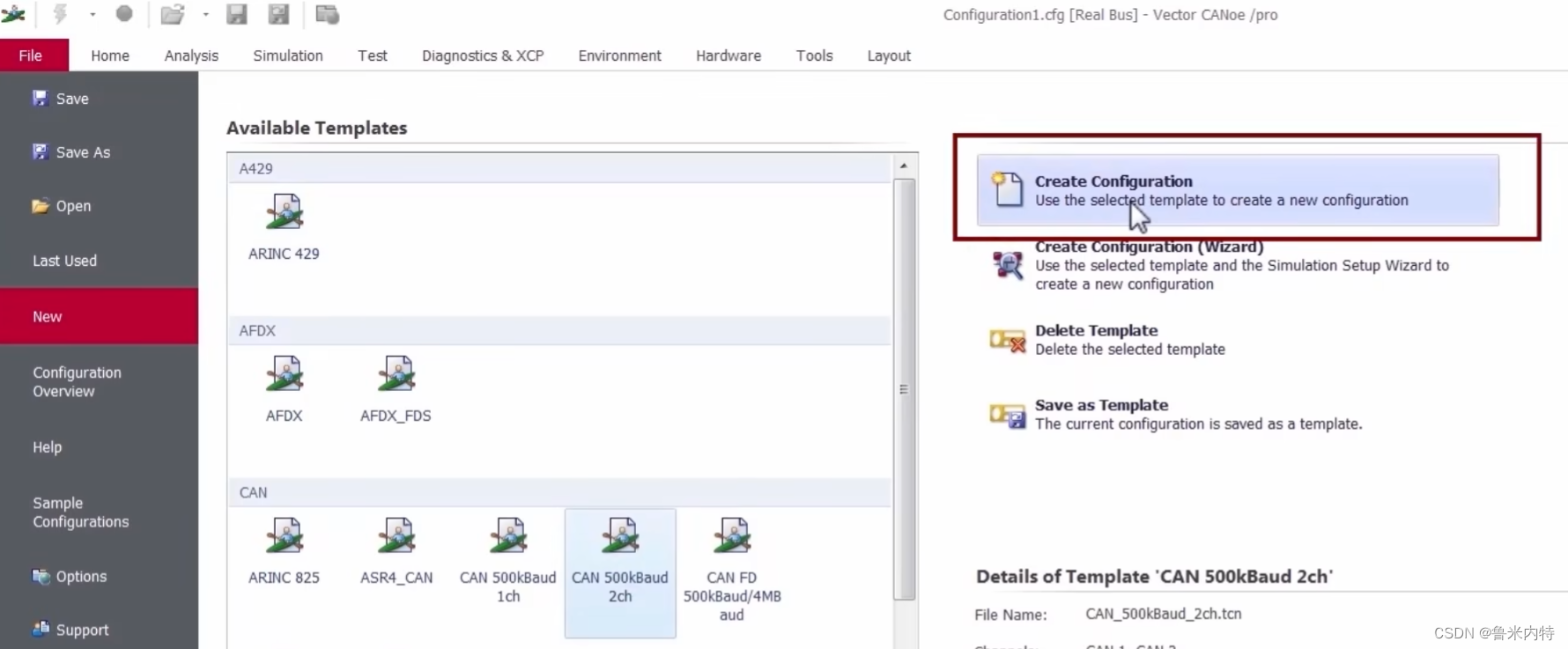Click the A429 group header
The height and width of the screenshot is (649, 1568).
click(559, 168)
